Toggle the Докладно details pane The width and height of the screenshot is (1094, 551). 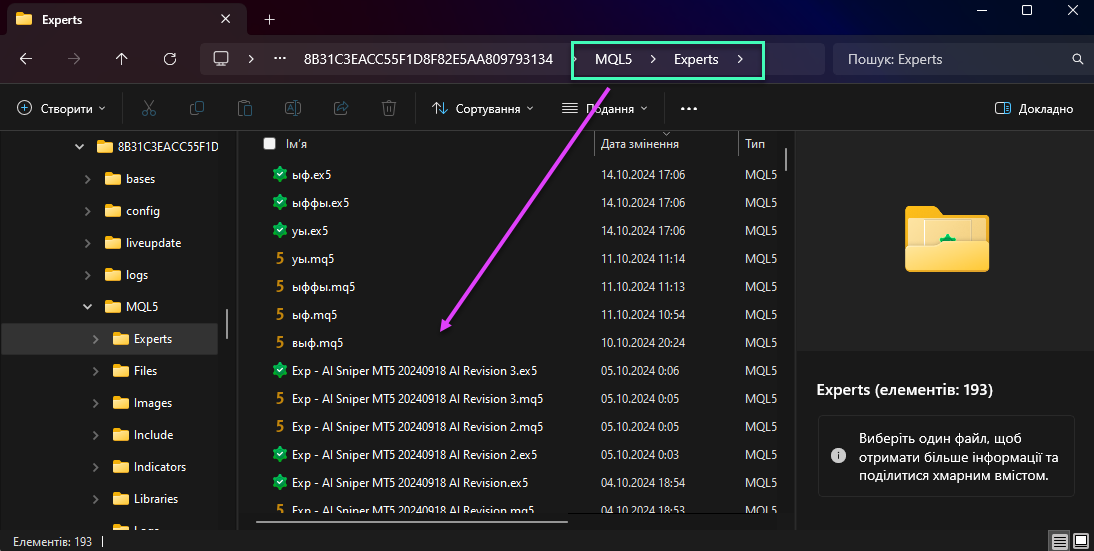[x=1034, y=108]
